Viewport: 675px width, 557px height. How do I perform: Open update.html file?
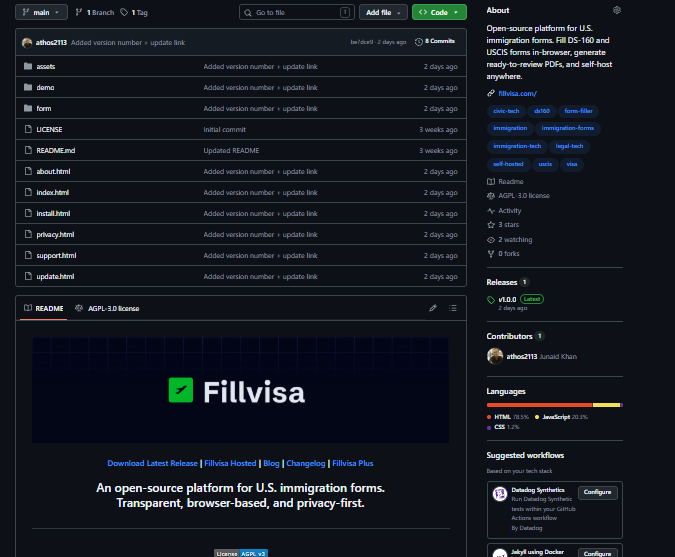(x=55, y=277)
